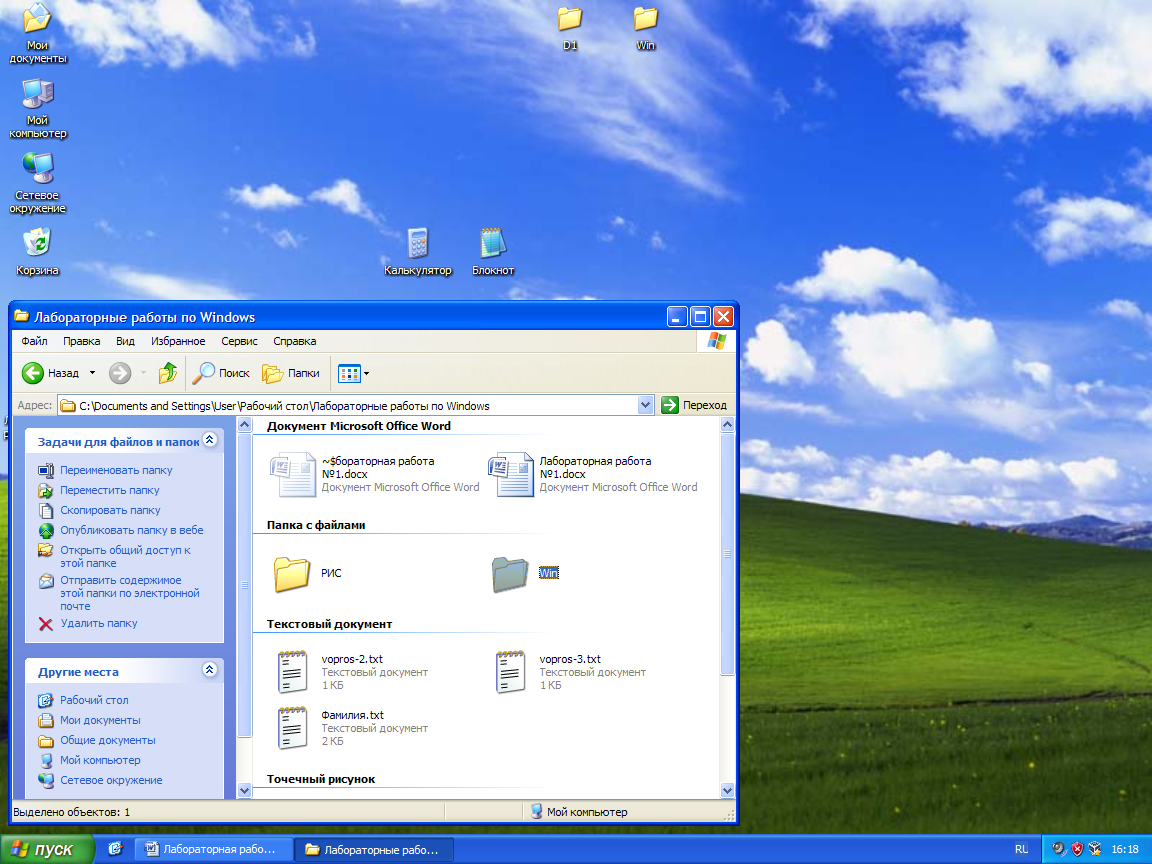Screen dimensions: 1152x864
Task: Click sidebar scrollbar up arrow
Action: point(245,425)
